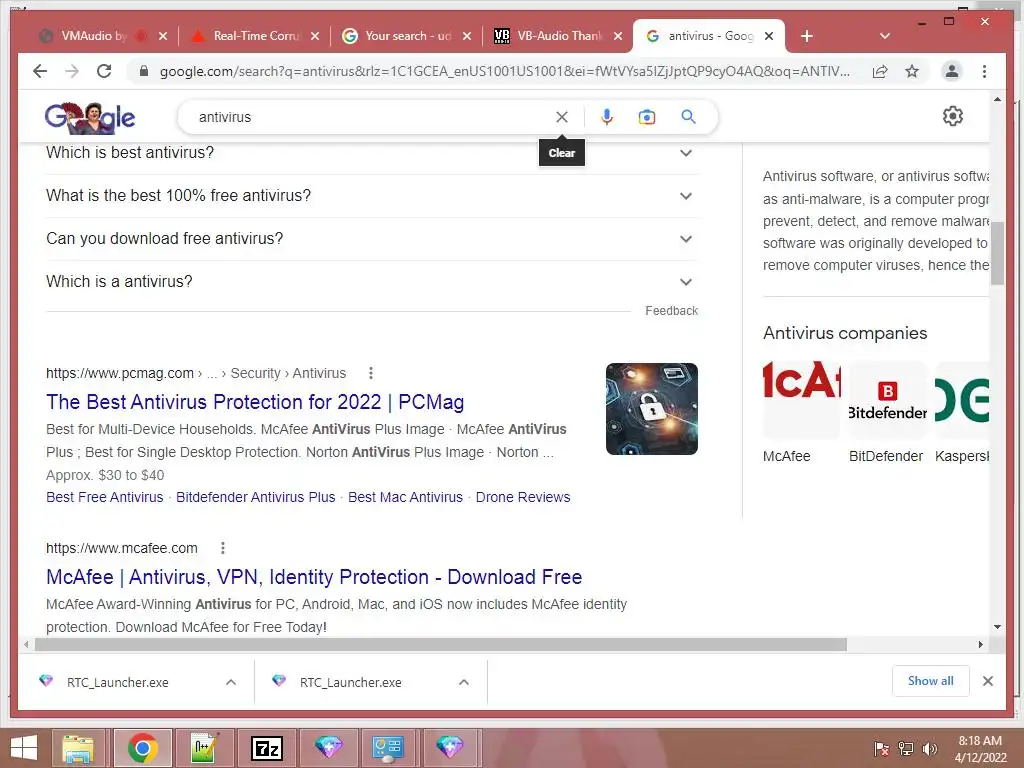Click the Drone Reviews sitelink
This screenshot has height=768, width=1024.
click(523, 497)
